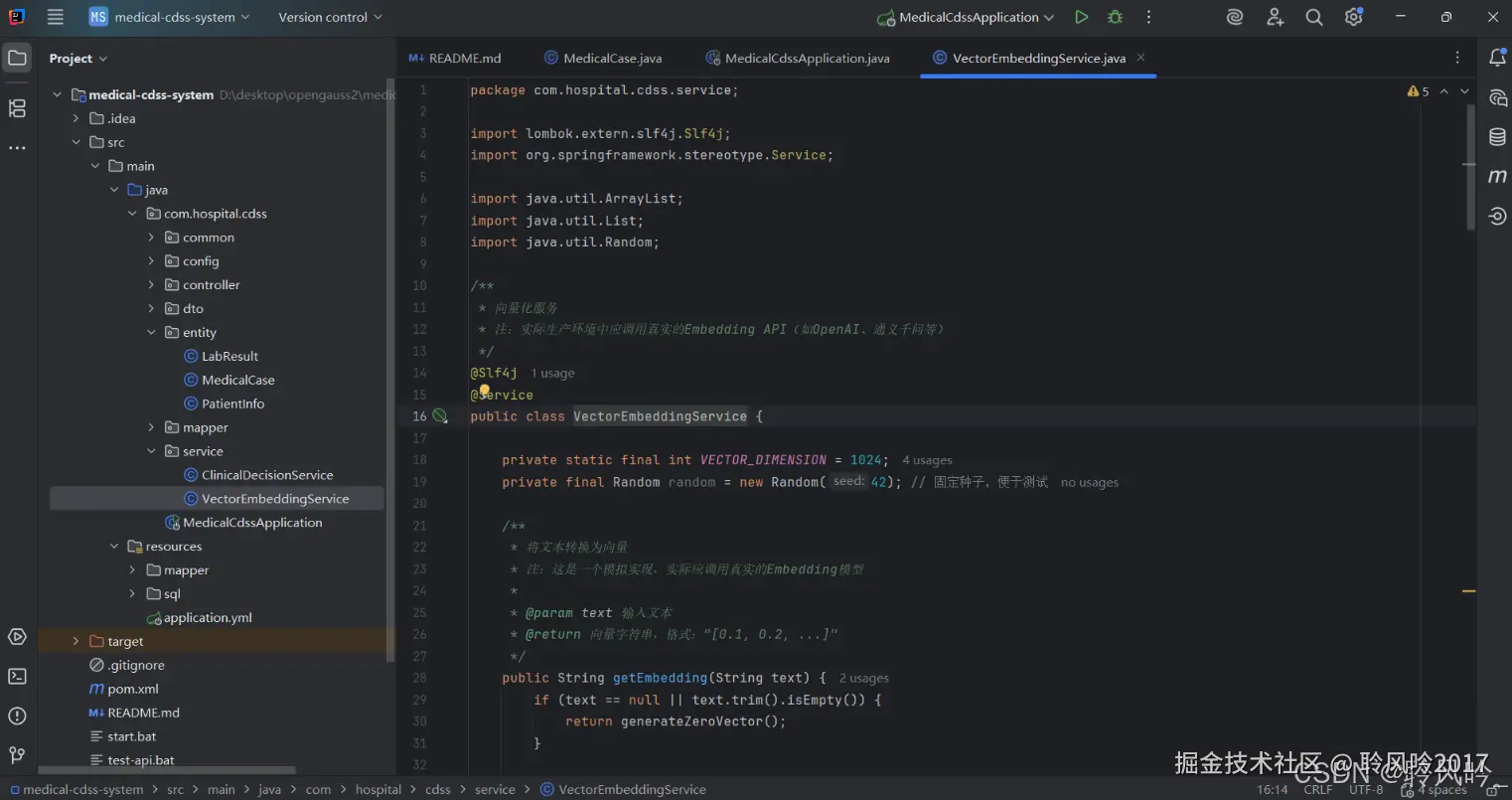Collapse the entity package
This screenshot has height=800, width=1512.
click(151, 333)
